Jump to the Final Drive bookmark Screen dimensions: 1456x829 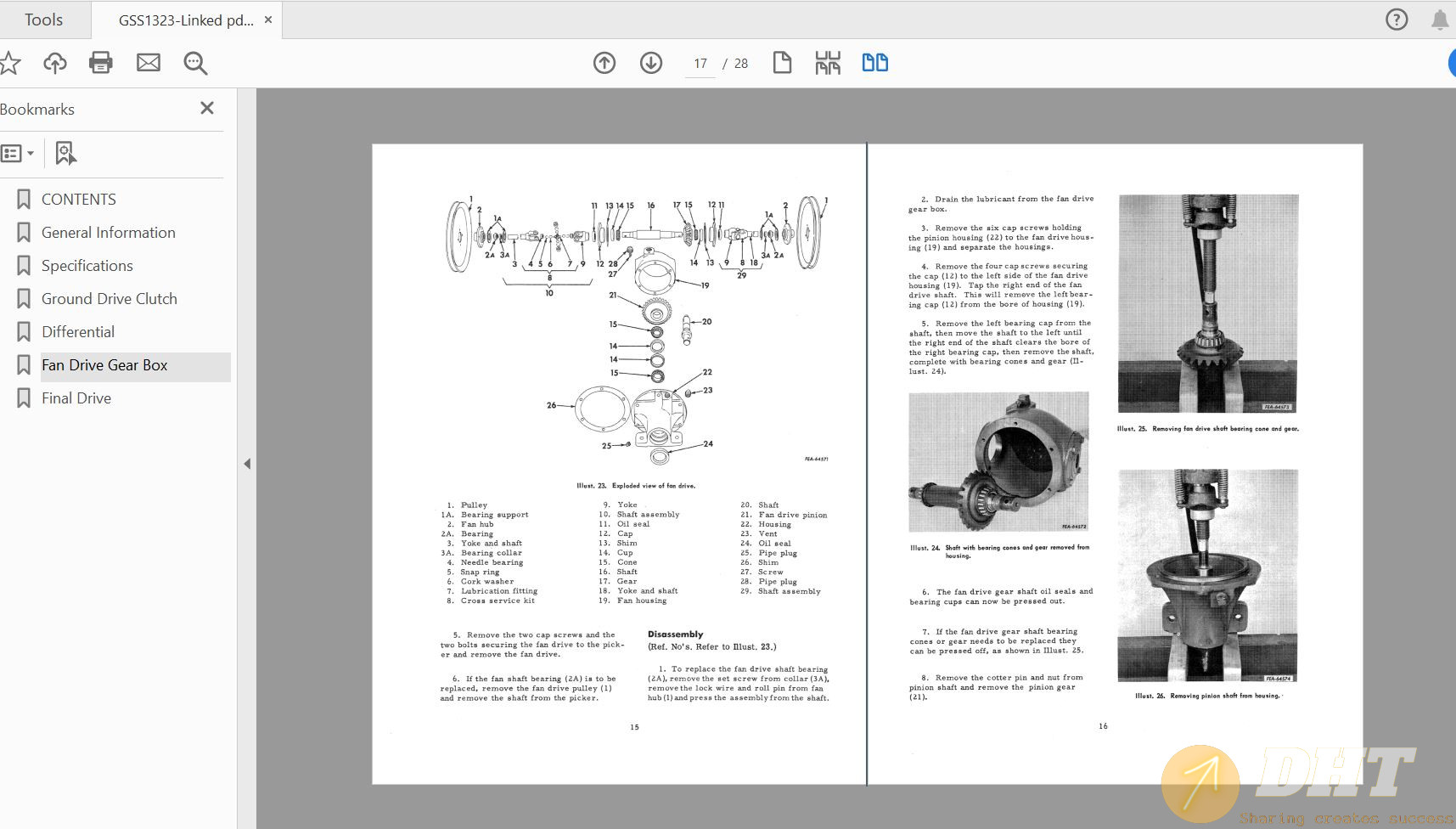click(x=76, y=398)
